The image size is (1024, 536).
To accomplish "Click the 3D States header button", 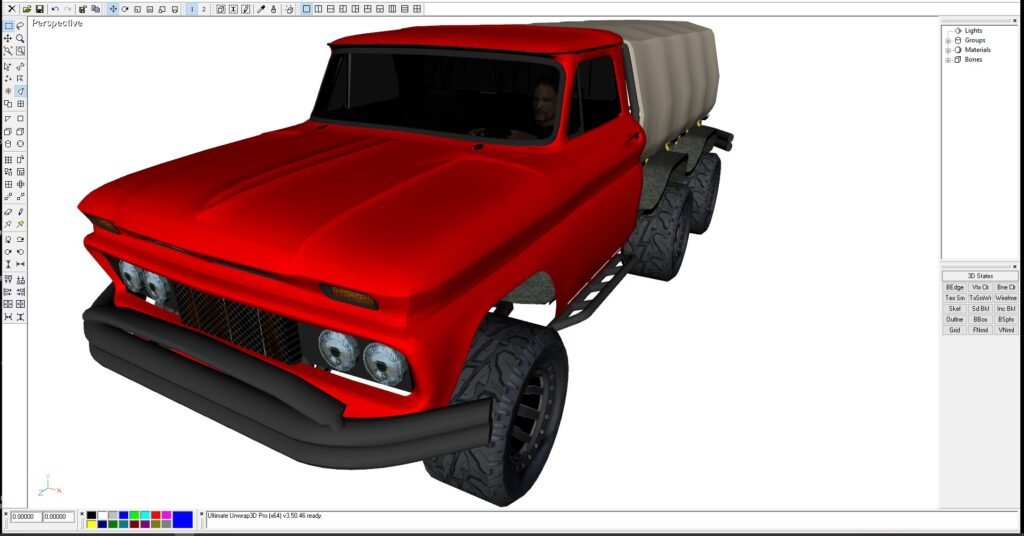I will [x=980, y=276].
